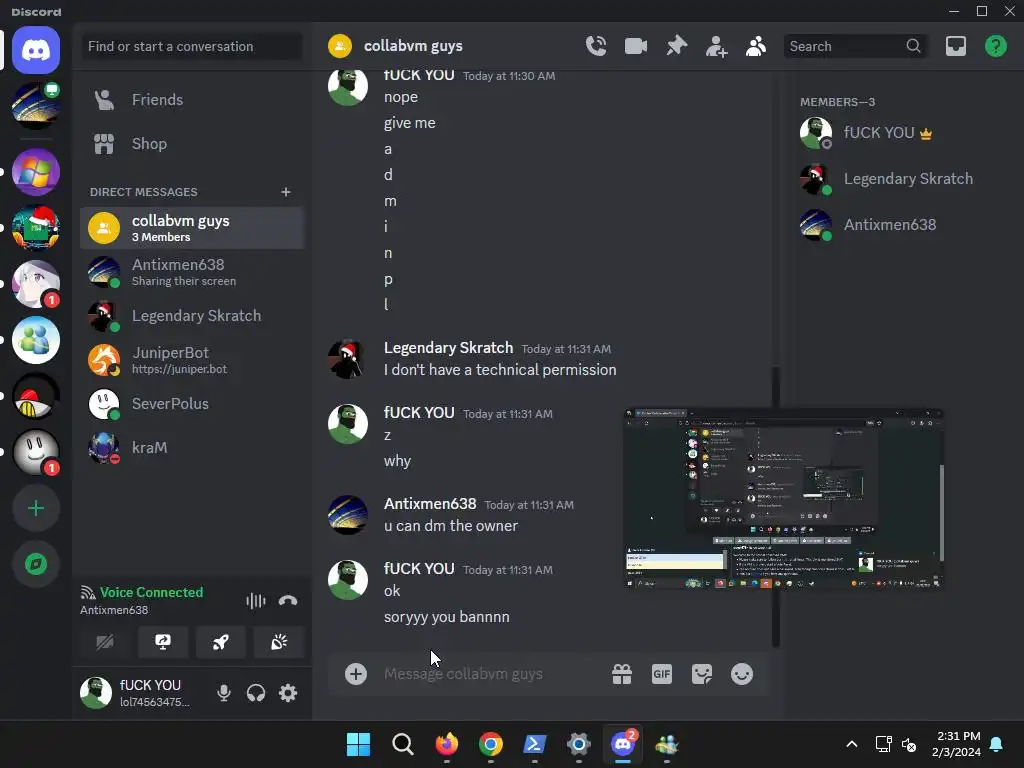Open the anime avatar server with notification

click(x=36, y=283)
